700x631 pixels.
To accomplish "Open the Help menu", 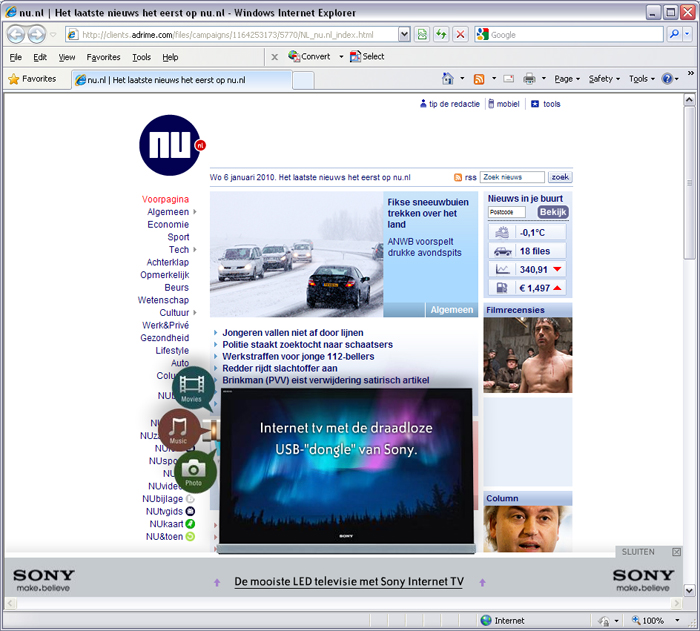I will click(x=170, y=57).
